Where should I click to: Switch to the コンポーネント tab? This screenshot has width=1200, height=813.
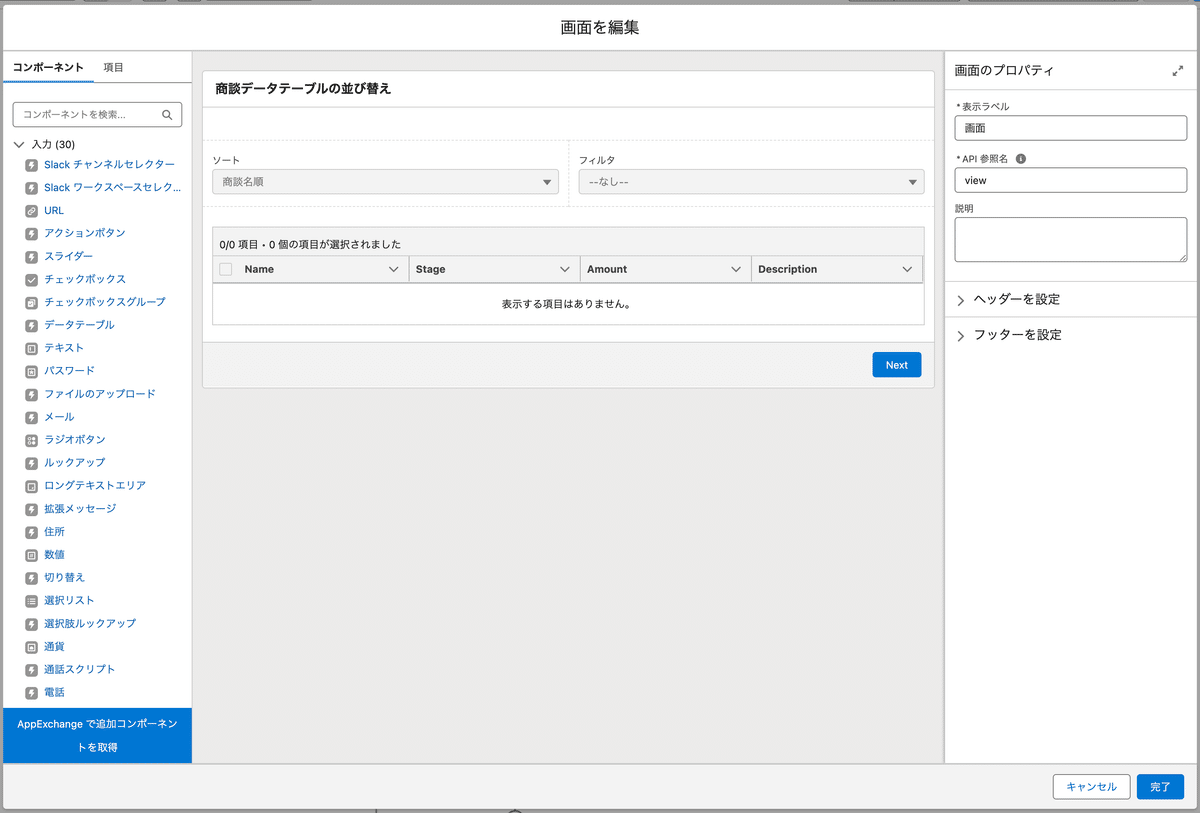[x=48, y=67]
